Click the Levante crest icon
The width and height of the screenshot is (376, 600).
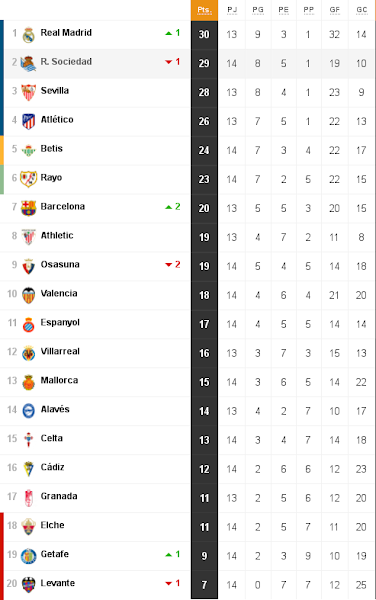[29, 585]
